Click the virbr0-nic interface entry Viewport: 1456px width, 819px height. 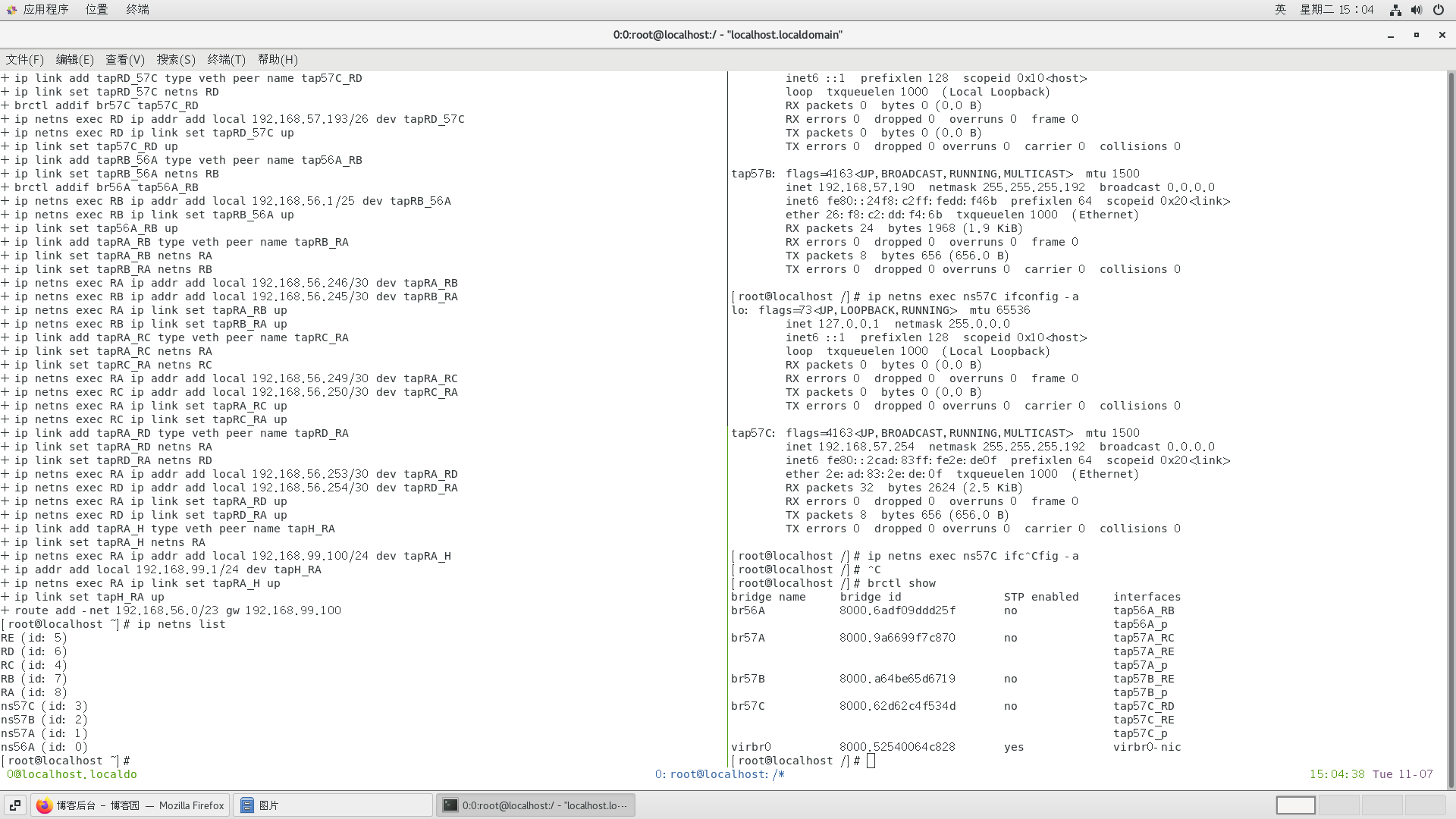tap(1147, 747)
